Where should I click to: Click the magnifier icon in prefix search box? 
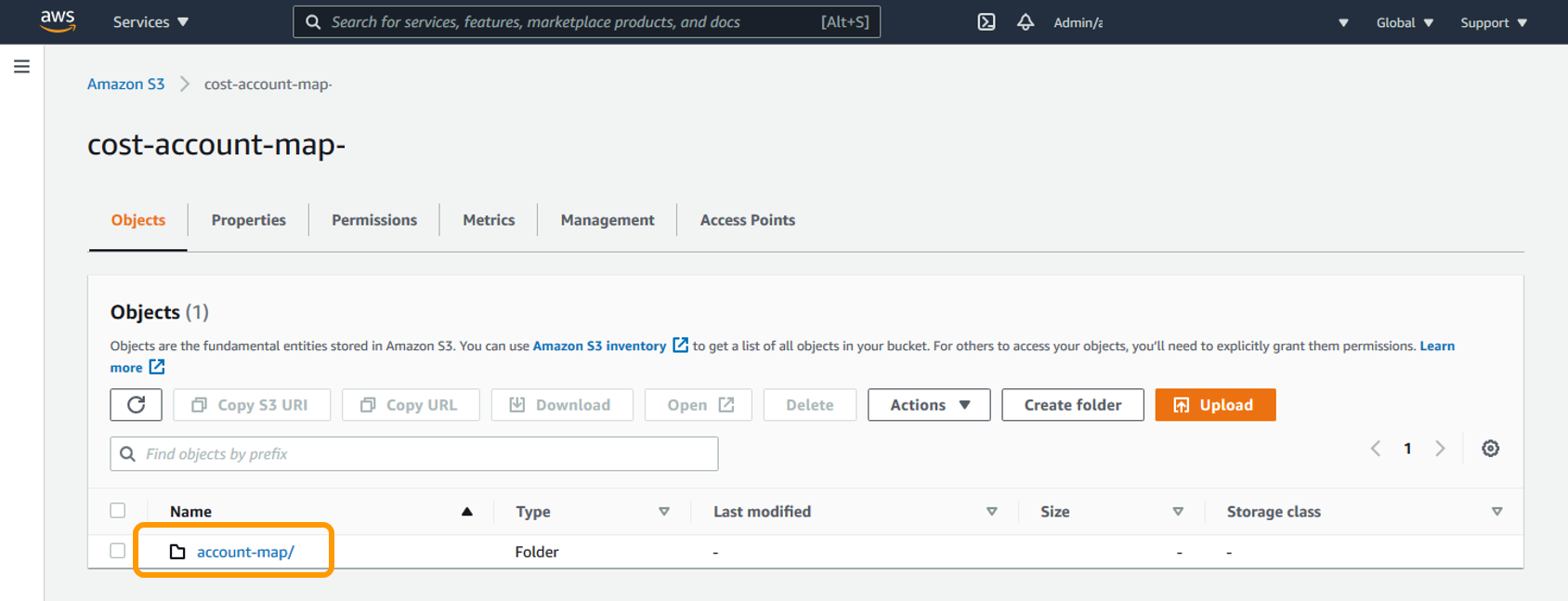coord(128,454)
